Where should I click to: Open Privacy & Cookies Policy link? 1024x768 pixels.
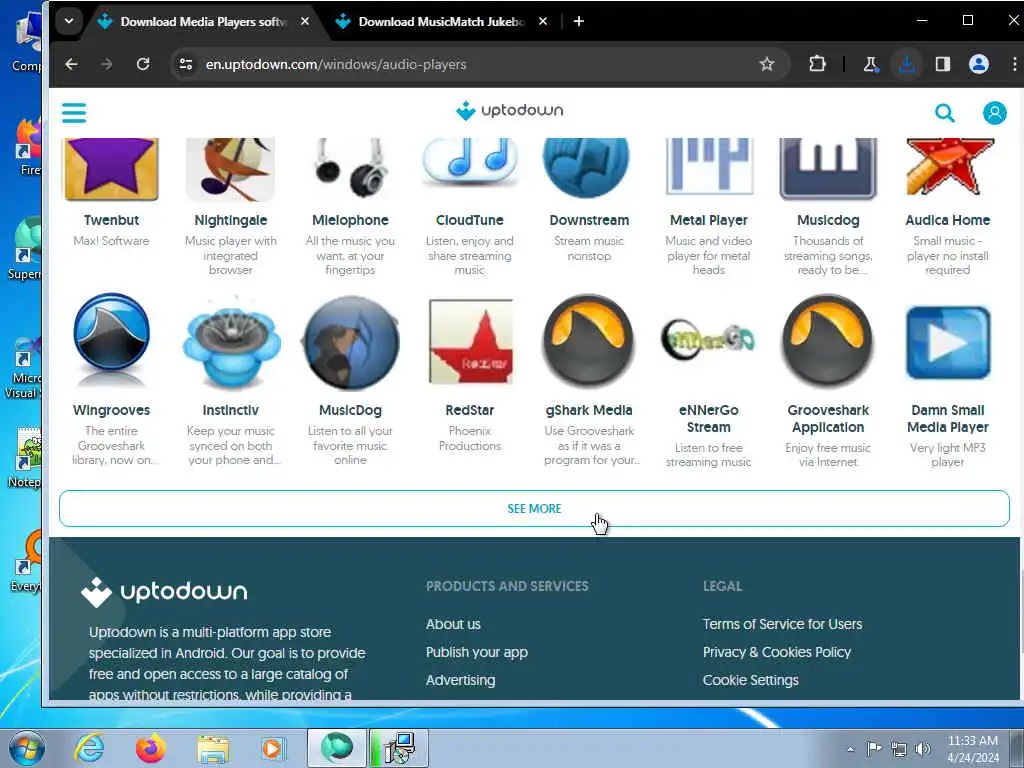(x=776, y=652)
